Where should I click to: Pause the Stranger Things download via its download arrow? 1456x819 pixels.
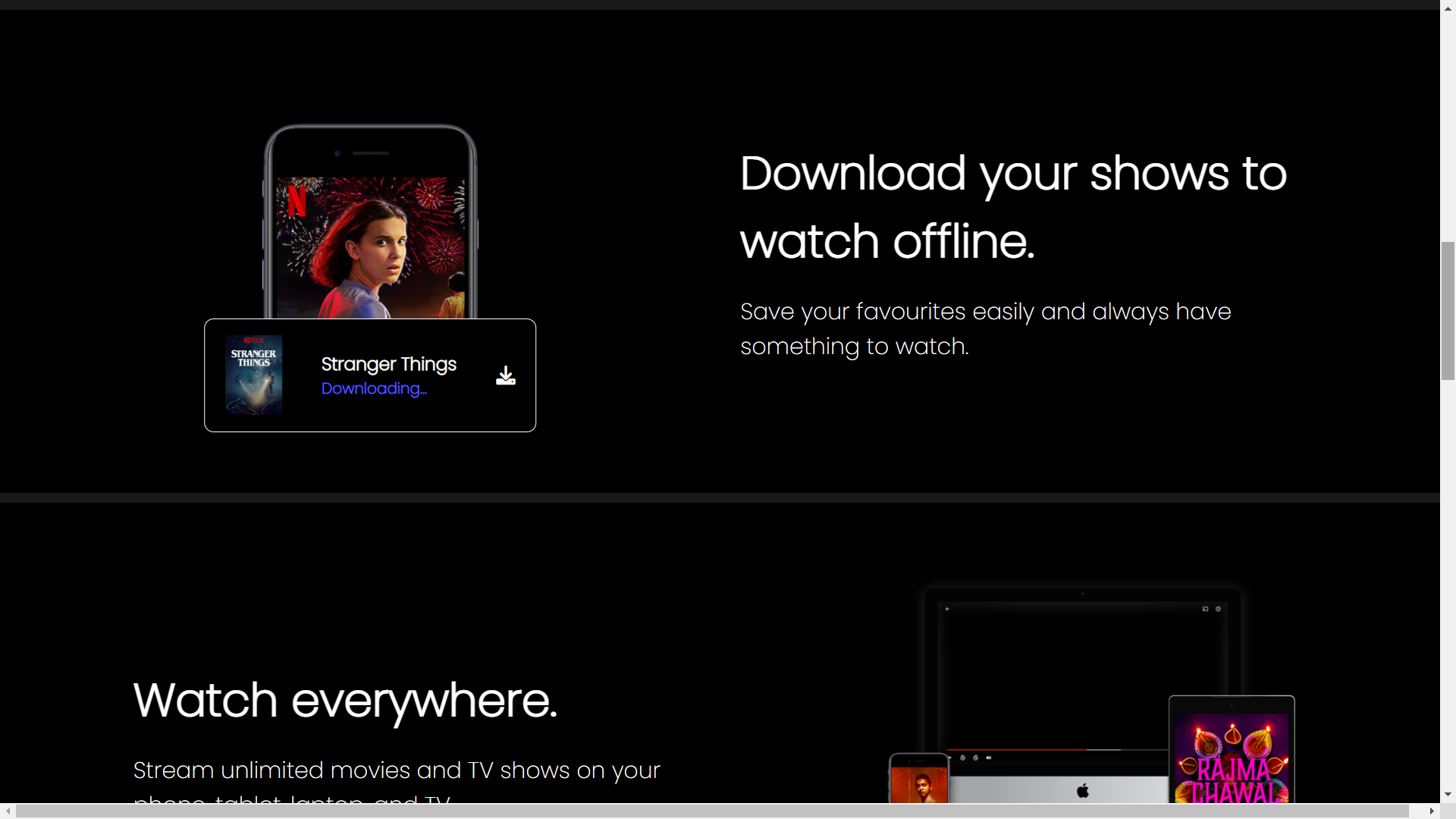point(505,375)
